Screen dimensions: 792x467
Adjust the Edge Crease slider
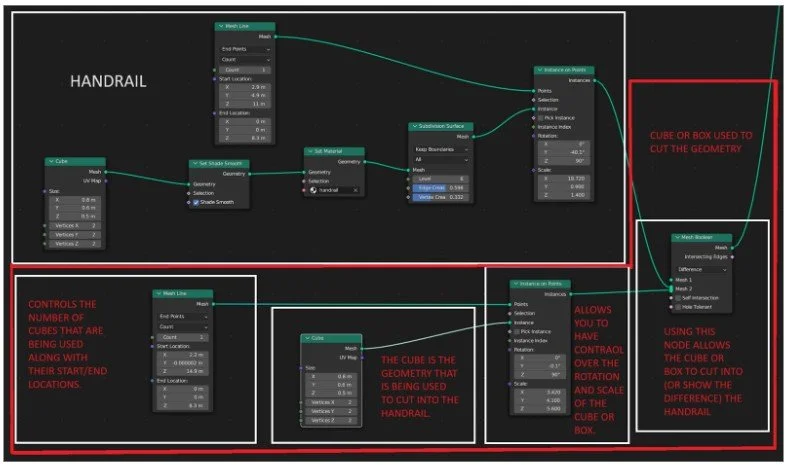coord(441,188)
